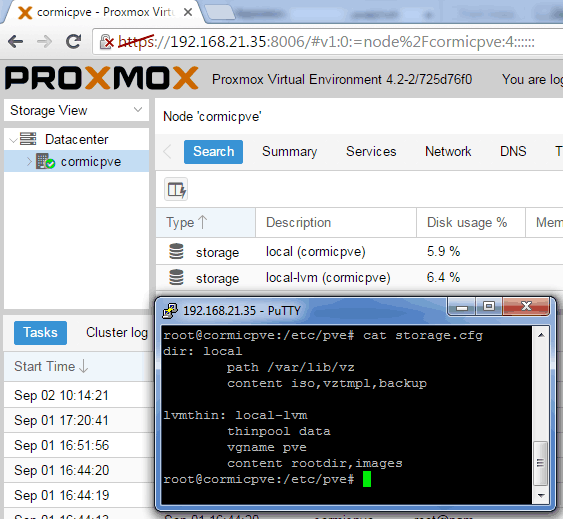Screen dimensions: 563x519
Task: Sort tasks by Start Time column
Action: tap(78, 367)
